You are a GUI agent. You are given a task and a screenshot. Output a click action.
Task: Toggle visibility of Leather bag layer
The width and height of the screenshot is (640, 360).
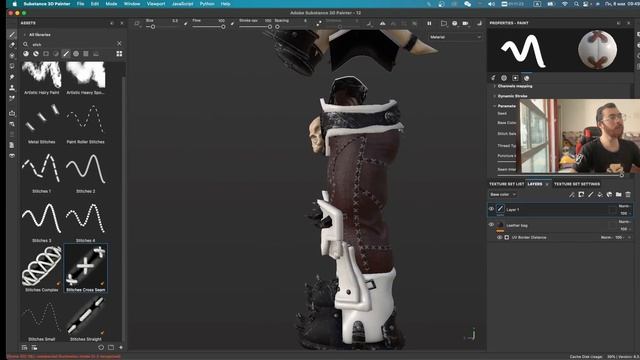pos(491,224)
